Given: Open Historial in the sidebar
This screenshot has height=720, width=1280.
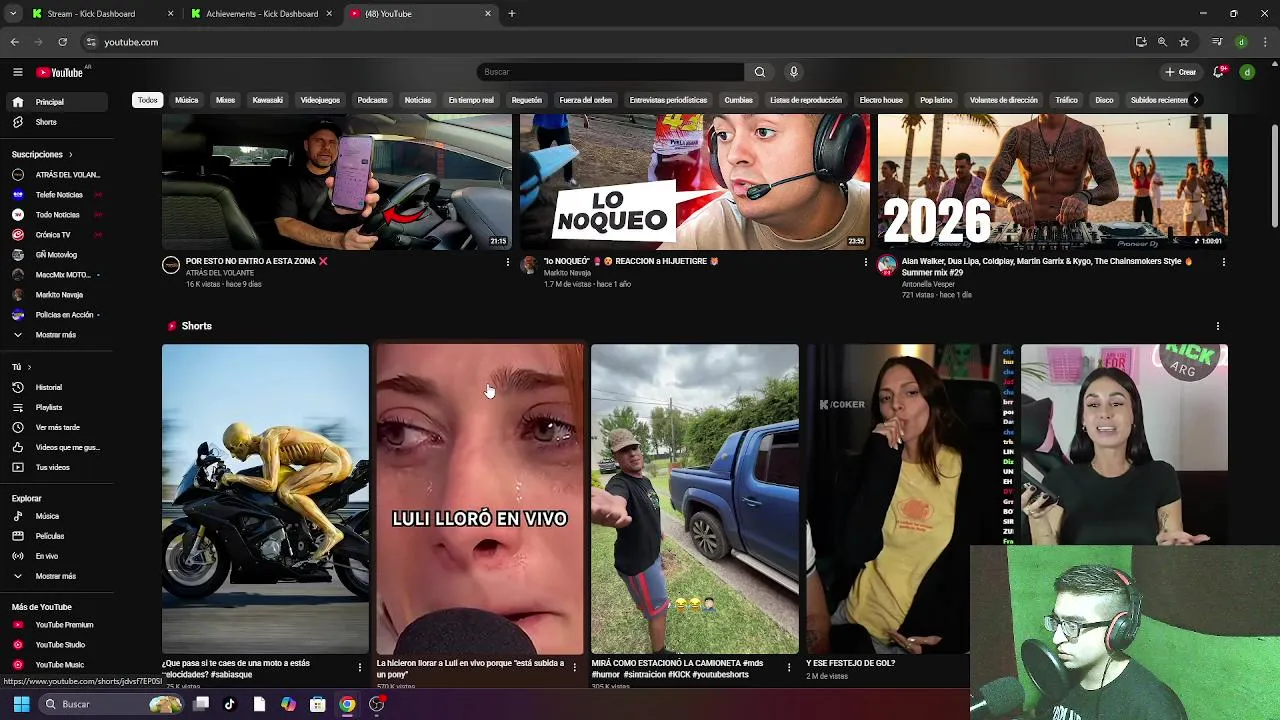Looking at the screenshot, I should click(x=55, y=387).
